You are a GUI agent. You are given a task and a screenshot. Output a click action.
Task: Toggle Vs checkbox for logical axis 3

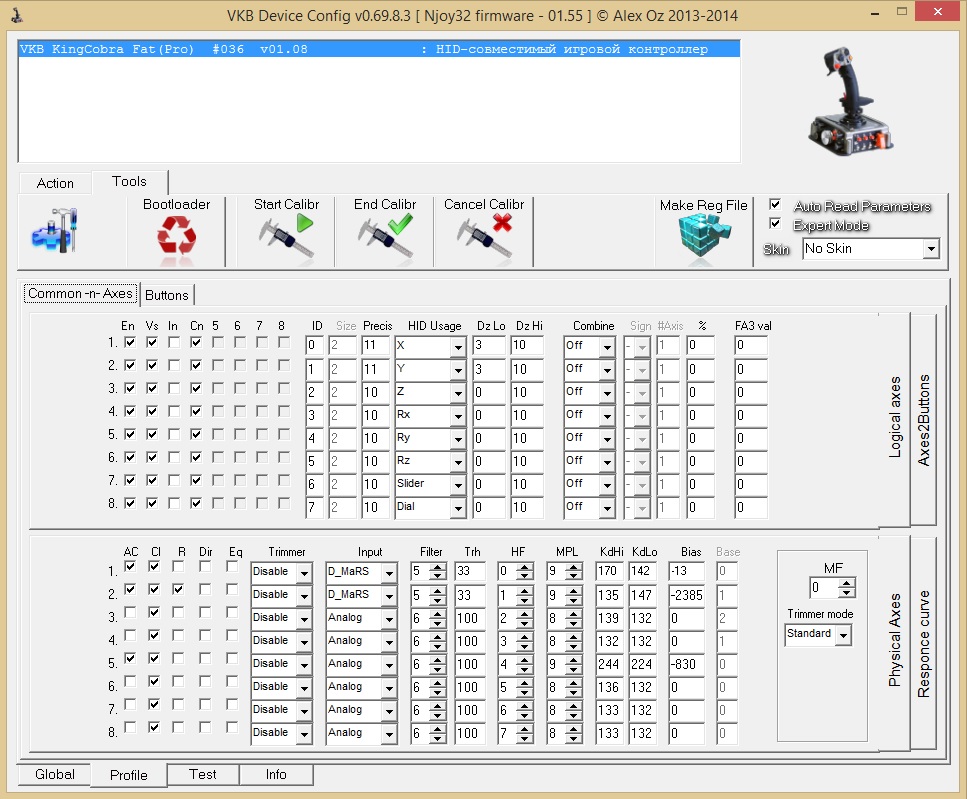[x=152, y=388]
